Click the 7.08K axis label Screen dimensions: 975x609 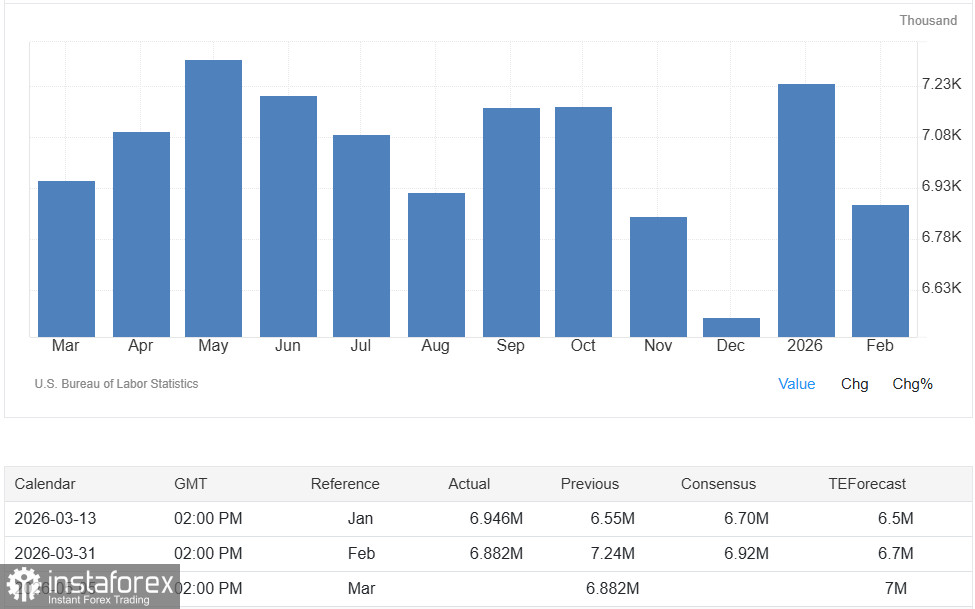[x=941, y=135]
